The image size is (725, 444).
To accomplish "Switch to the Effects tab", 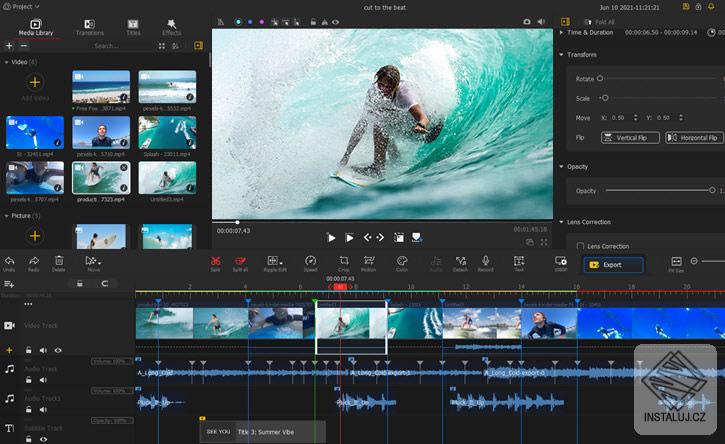I will [x=172, y=27].
